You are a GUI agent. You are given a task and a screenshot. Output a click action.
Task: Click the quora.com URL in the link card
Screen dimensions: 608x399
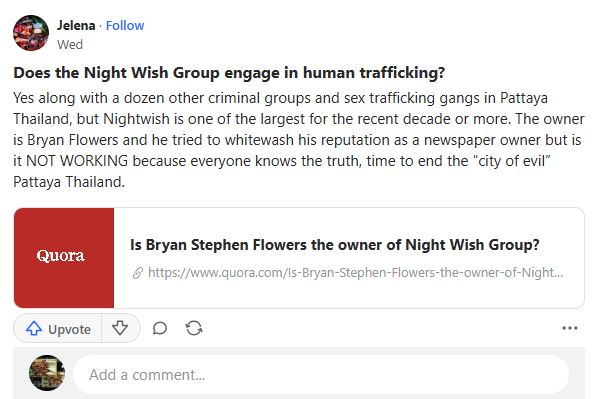(356, 273)
